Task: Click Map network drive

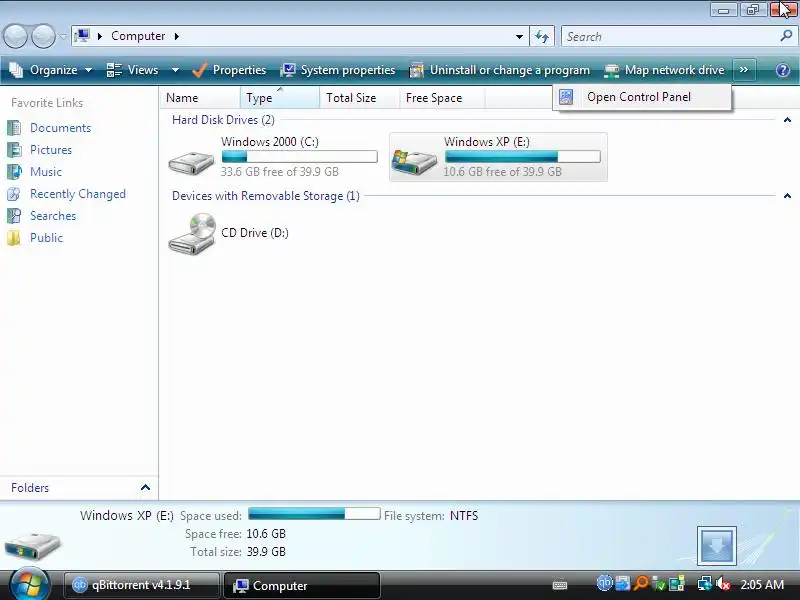Action: click(664, 70)
